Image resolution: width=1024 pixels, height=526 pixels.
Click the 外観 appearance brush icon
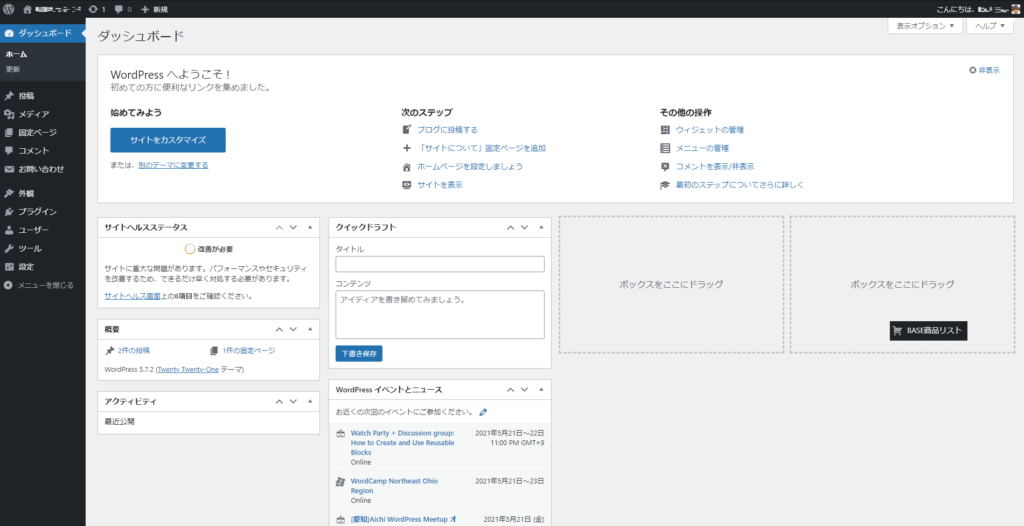8,193
